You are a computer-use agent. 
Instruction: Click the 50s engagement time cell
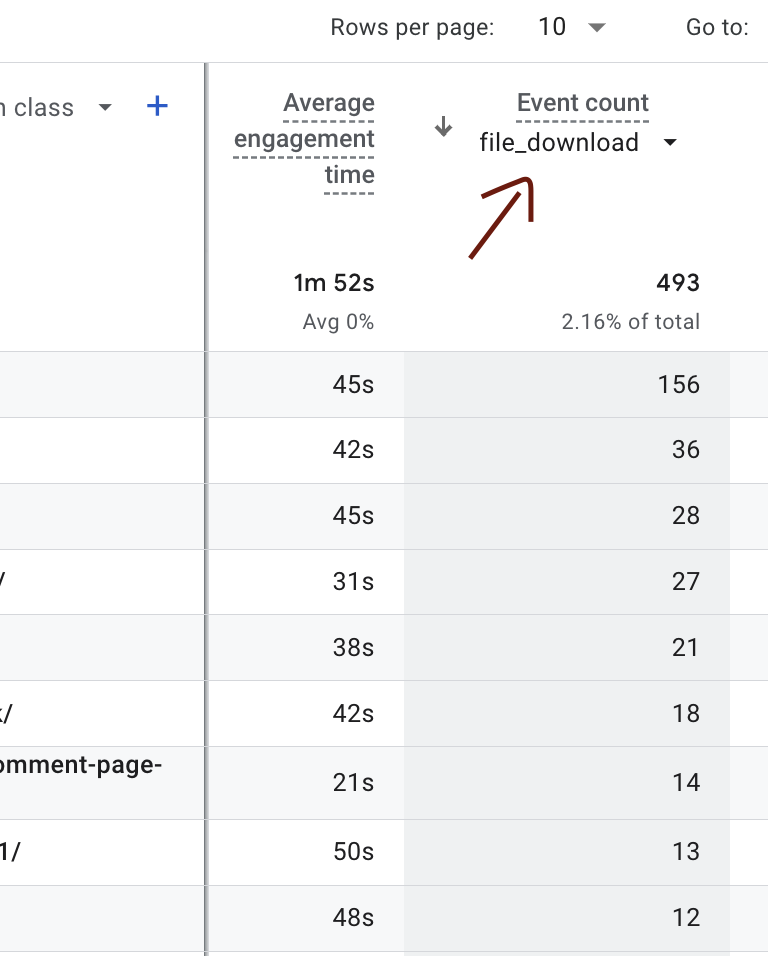(353, 852)
